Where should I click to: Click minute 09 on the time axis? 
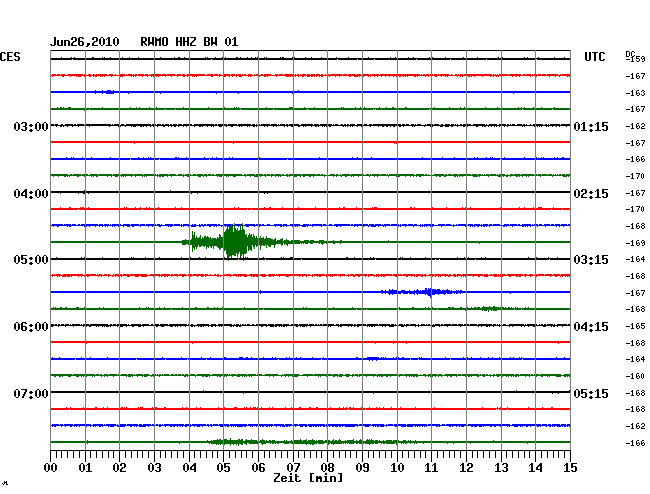(x=362, y=467)
